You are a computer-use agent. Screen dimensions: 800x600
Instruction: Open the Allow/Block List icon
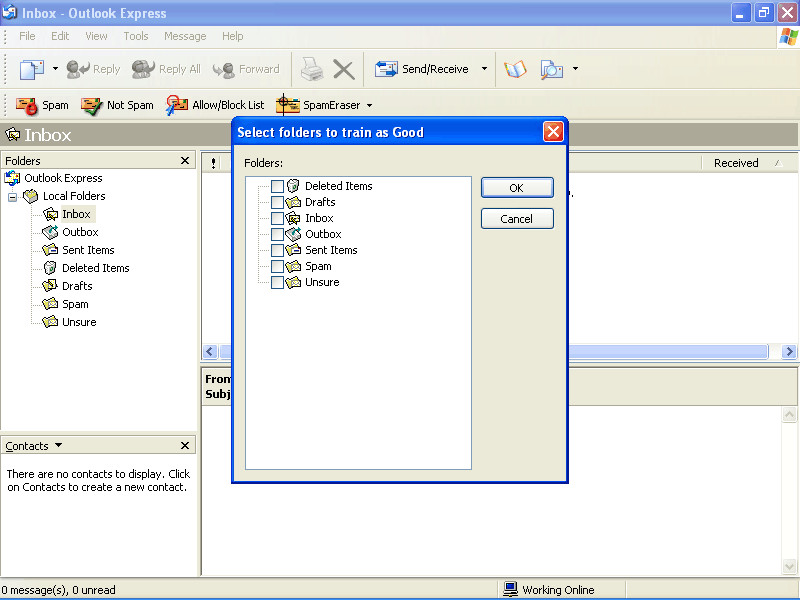(x=177, y=105)
